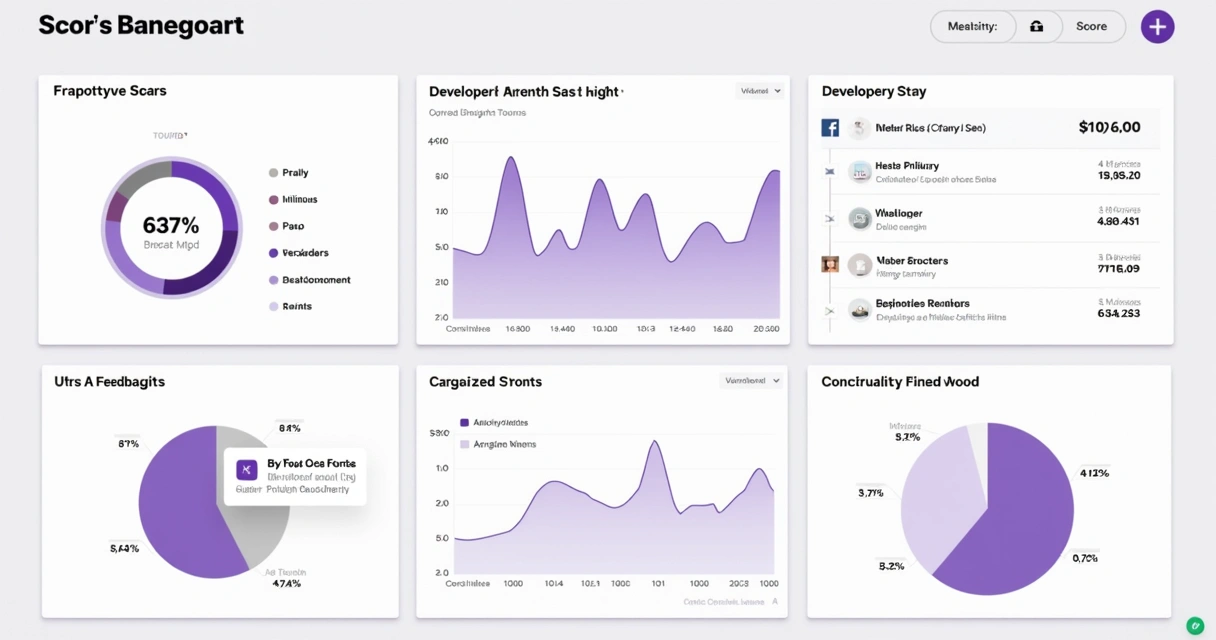Select the Score segment in header

click(1091, 27)
